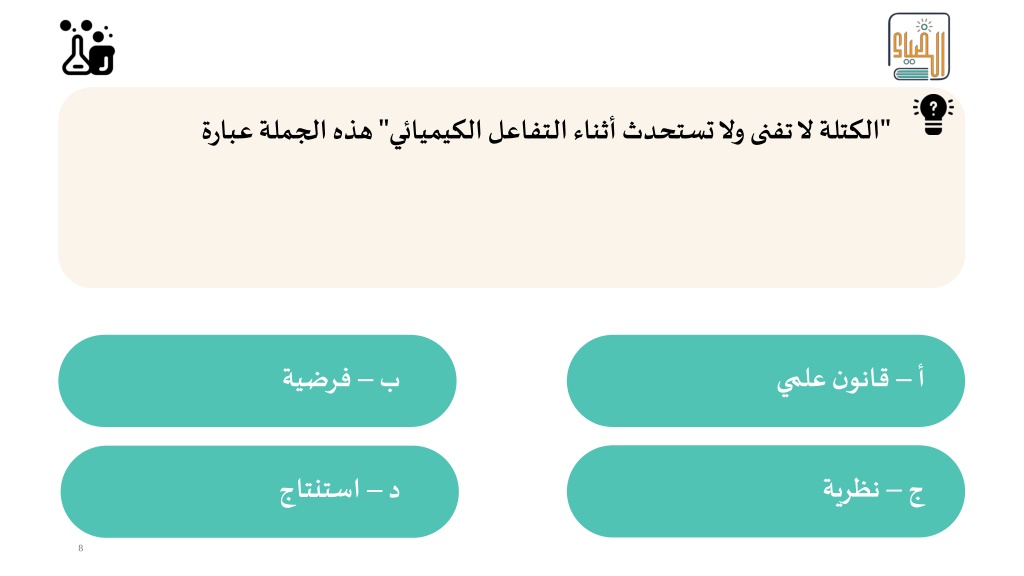Click the word استنتاج
The width and height of the screenshot is (1024, 576).
point(319,491)
